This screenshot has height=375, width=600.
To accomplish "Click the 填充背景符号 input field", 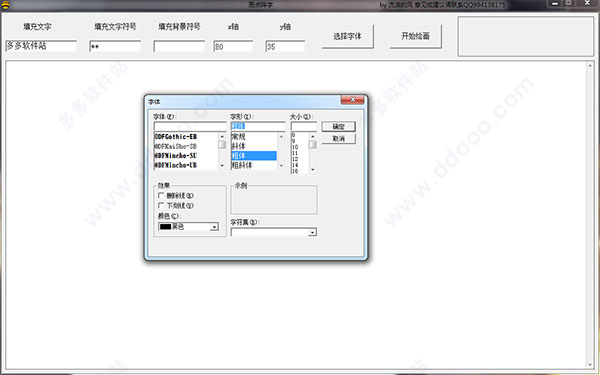I will (179, 46).
